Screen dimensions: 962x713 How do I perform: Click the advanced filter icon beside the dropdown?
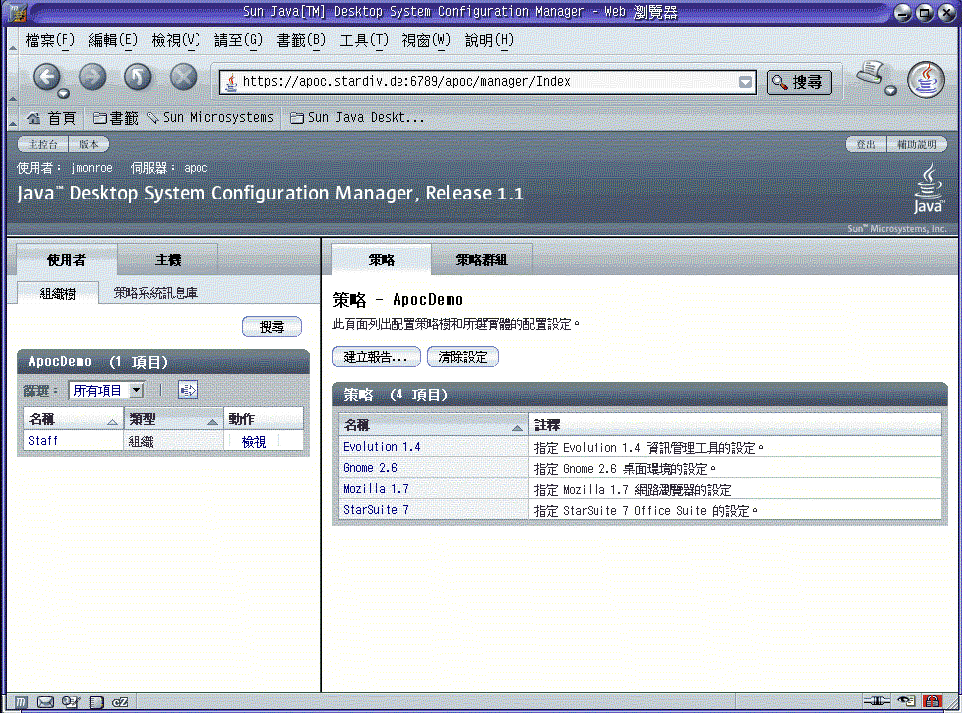click(x=188, y=390)
